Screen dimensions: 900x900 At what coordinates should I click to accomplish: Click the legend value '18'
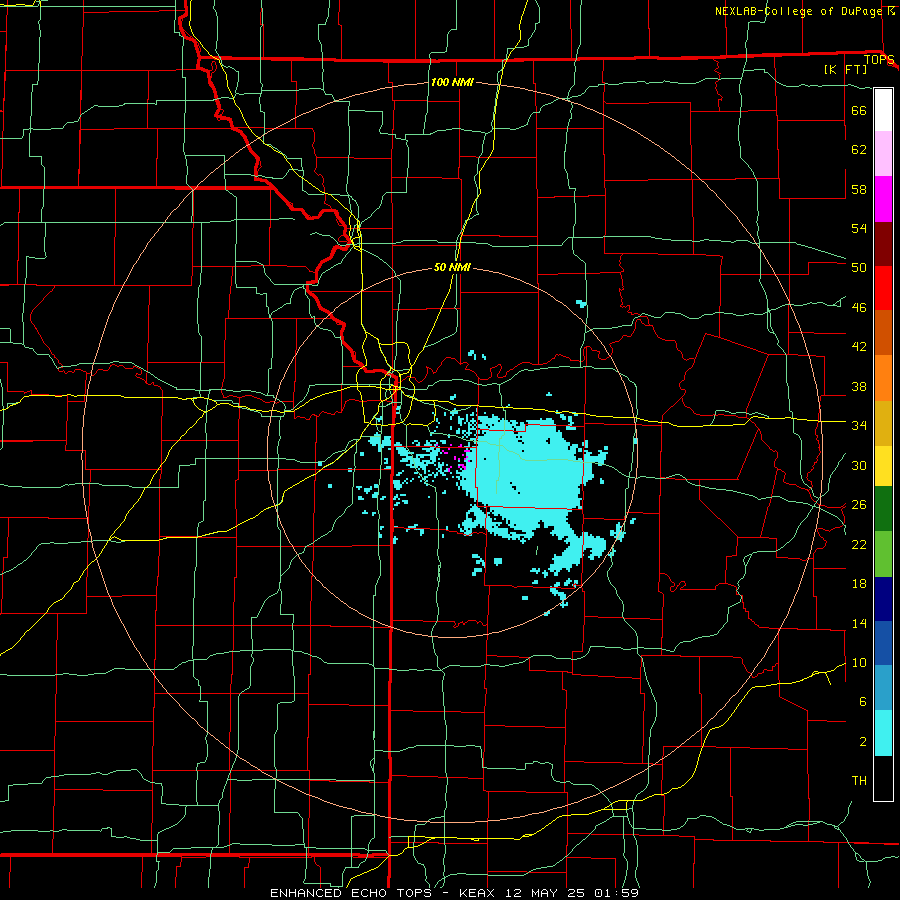coord(859,584)
